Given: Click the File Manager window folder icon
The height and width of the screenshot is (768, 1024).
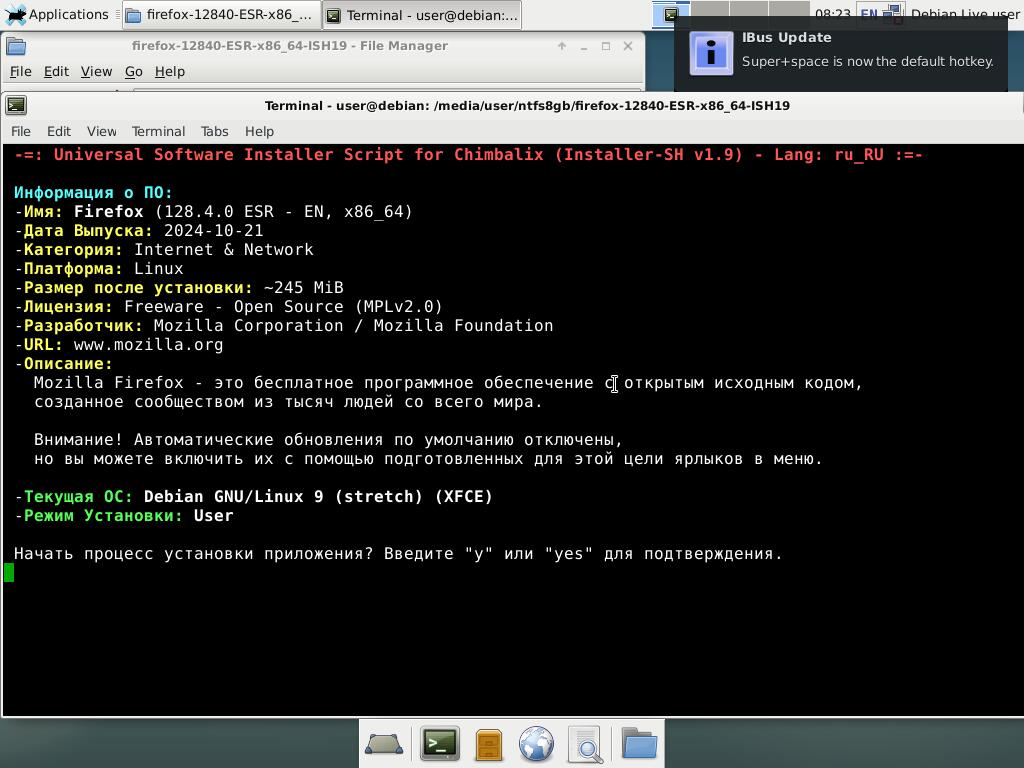Looking at the screenshot, I should click(16, 46).
